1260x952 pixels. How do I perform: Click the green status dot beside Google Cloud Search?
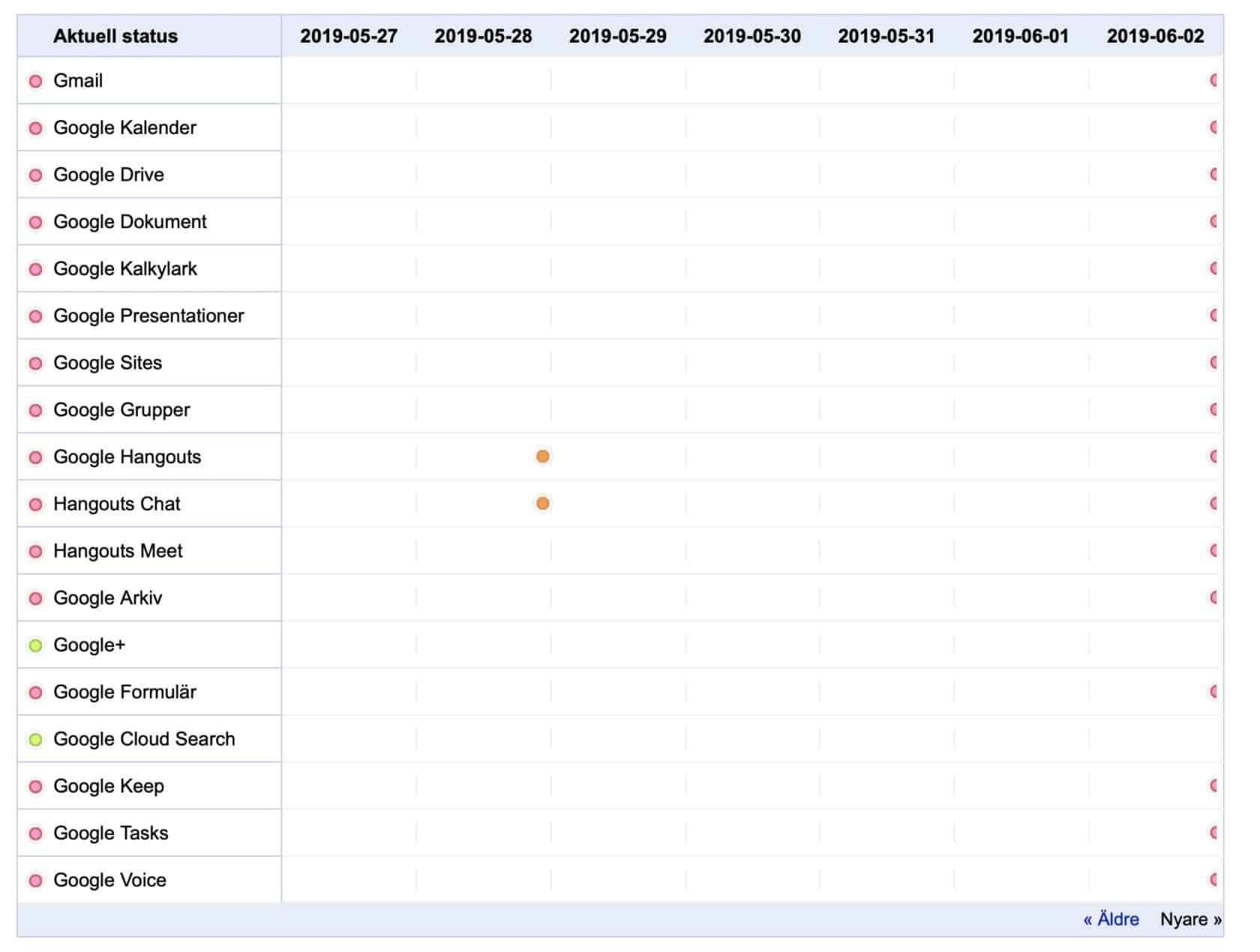click(x=35, y=740)
